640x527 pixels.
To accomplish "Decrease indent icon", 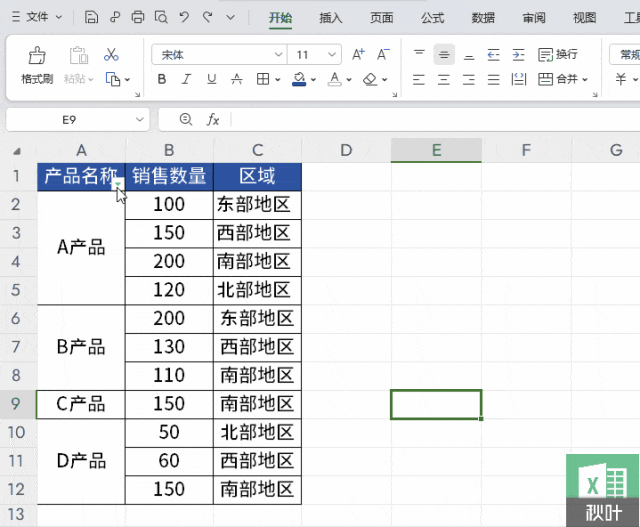I will 493,54.
